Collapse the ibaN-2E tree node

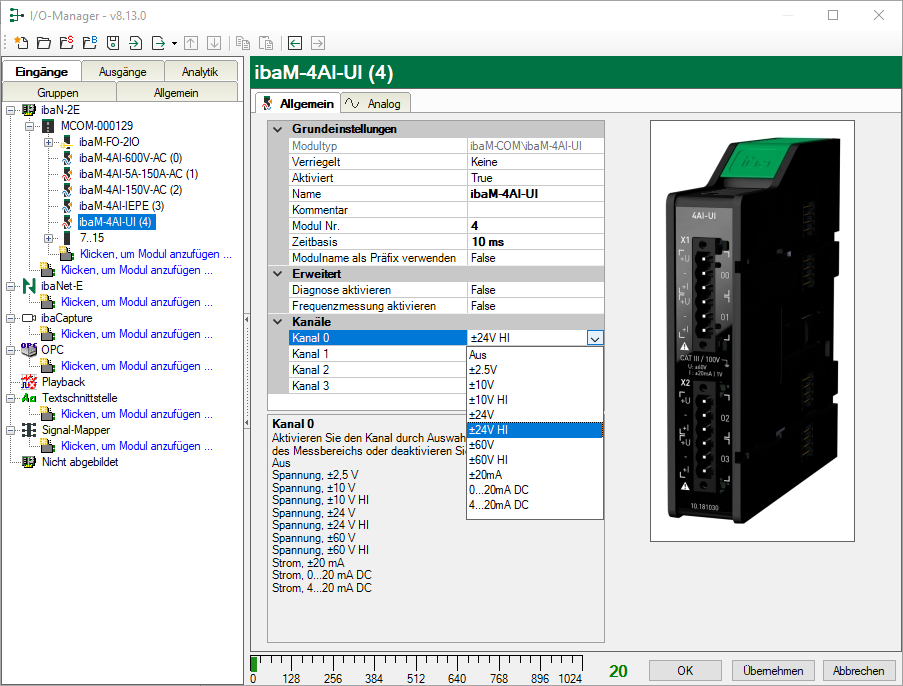[11, 110]
